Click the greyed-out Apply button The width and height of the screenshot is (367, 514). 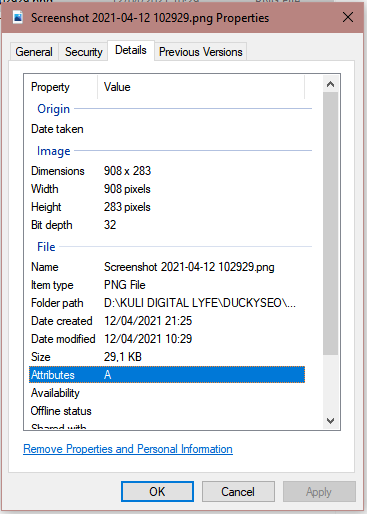pyautogui.click(x=319, y=491)
